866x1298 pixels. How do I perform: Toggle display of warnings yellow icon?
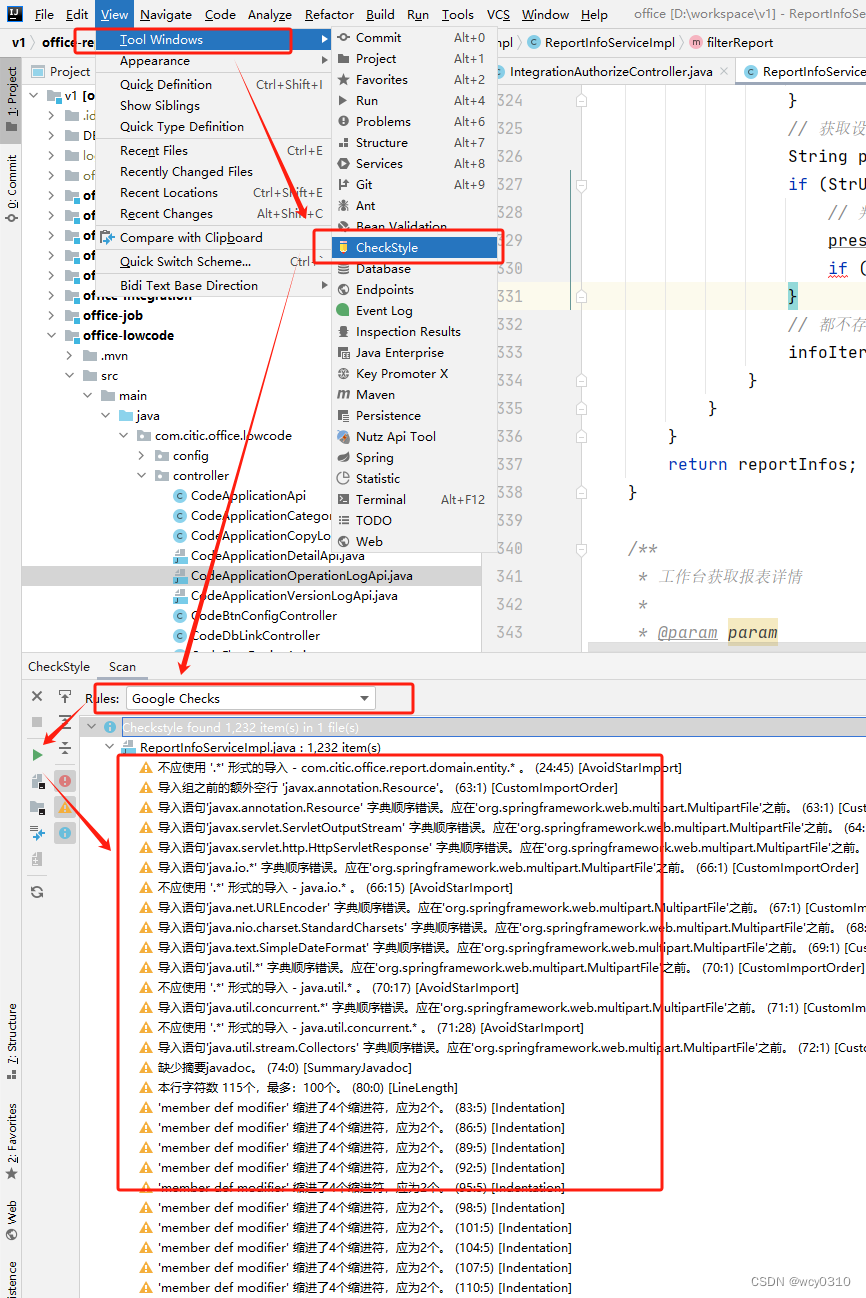tap(65, 807)
